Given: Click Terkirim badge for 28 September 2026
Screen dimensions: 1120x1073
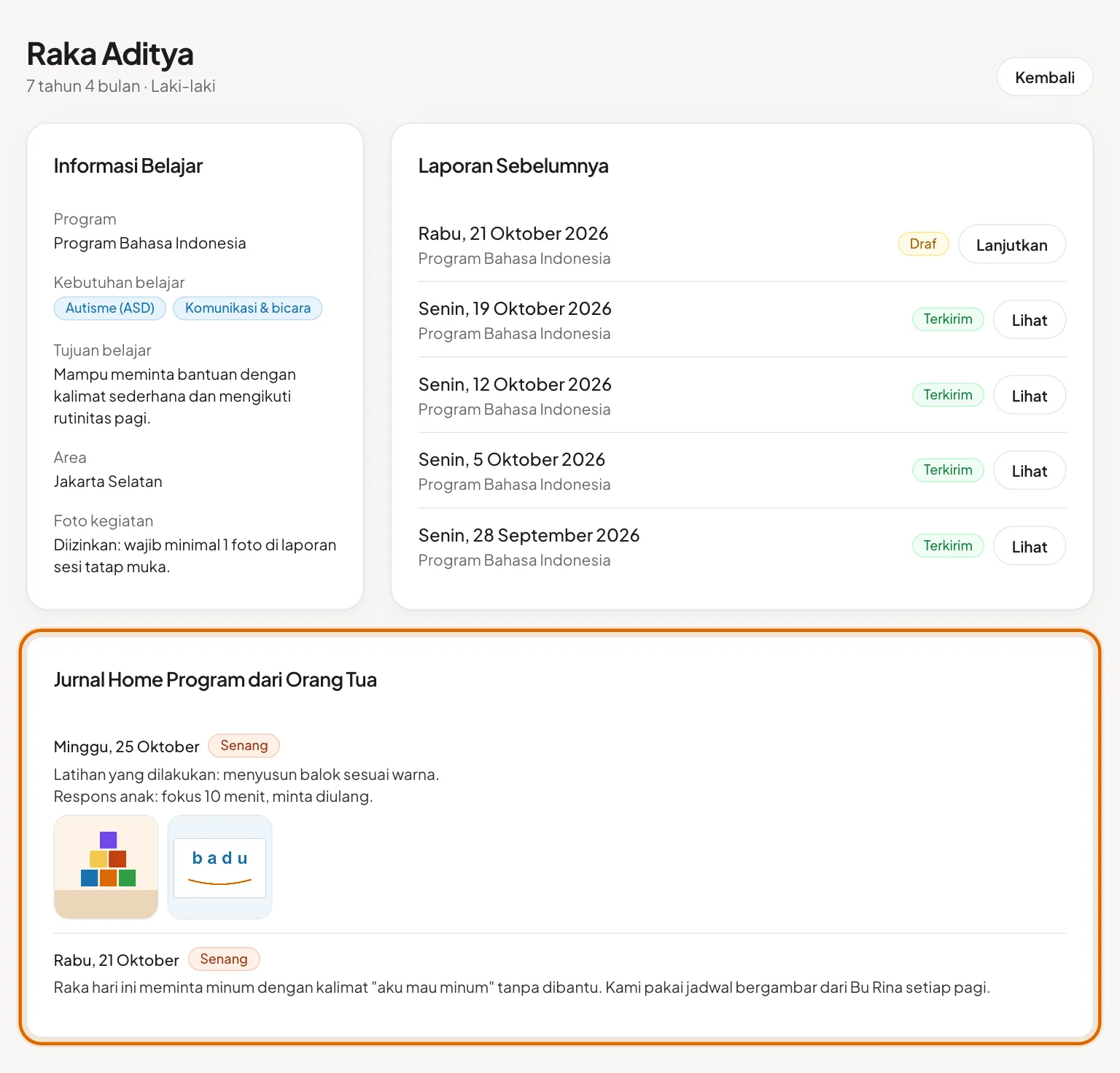Looking at the screenshot, I should pos(948,545).
